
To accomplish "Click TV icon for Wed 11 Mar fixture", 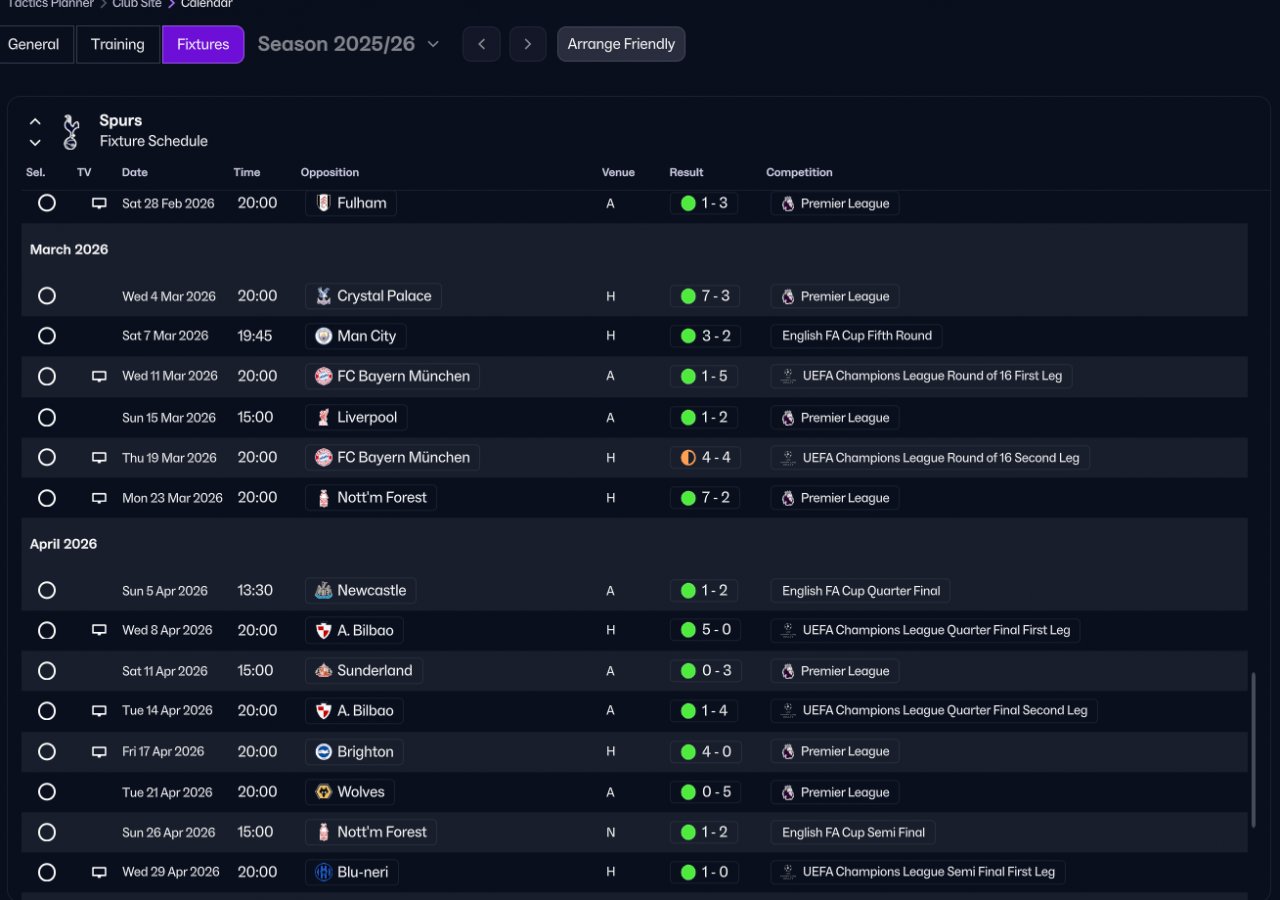I will point(99,376).
